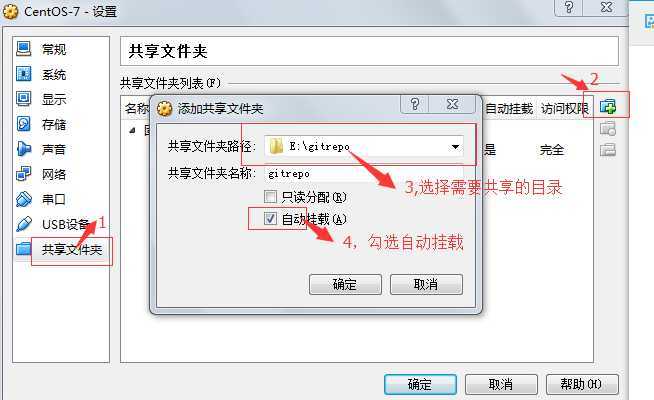Click the dialog's question mark help button

[415, 104]
